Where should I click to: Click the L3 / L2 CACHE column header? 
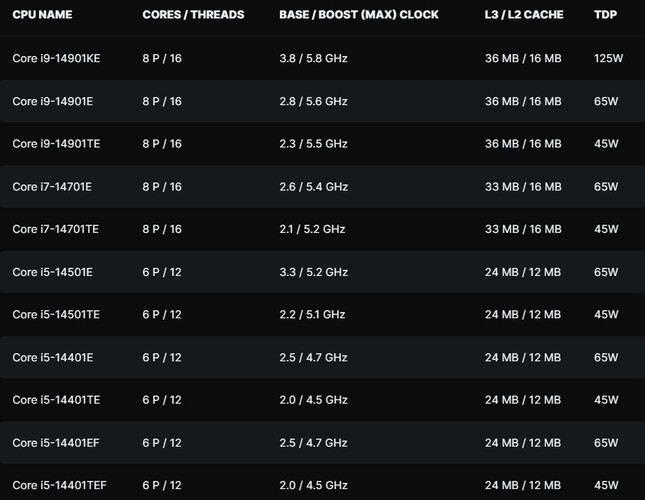pos(524,15)
